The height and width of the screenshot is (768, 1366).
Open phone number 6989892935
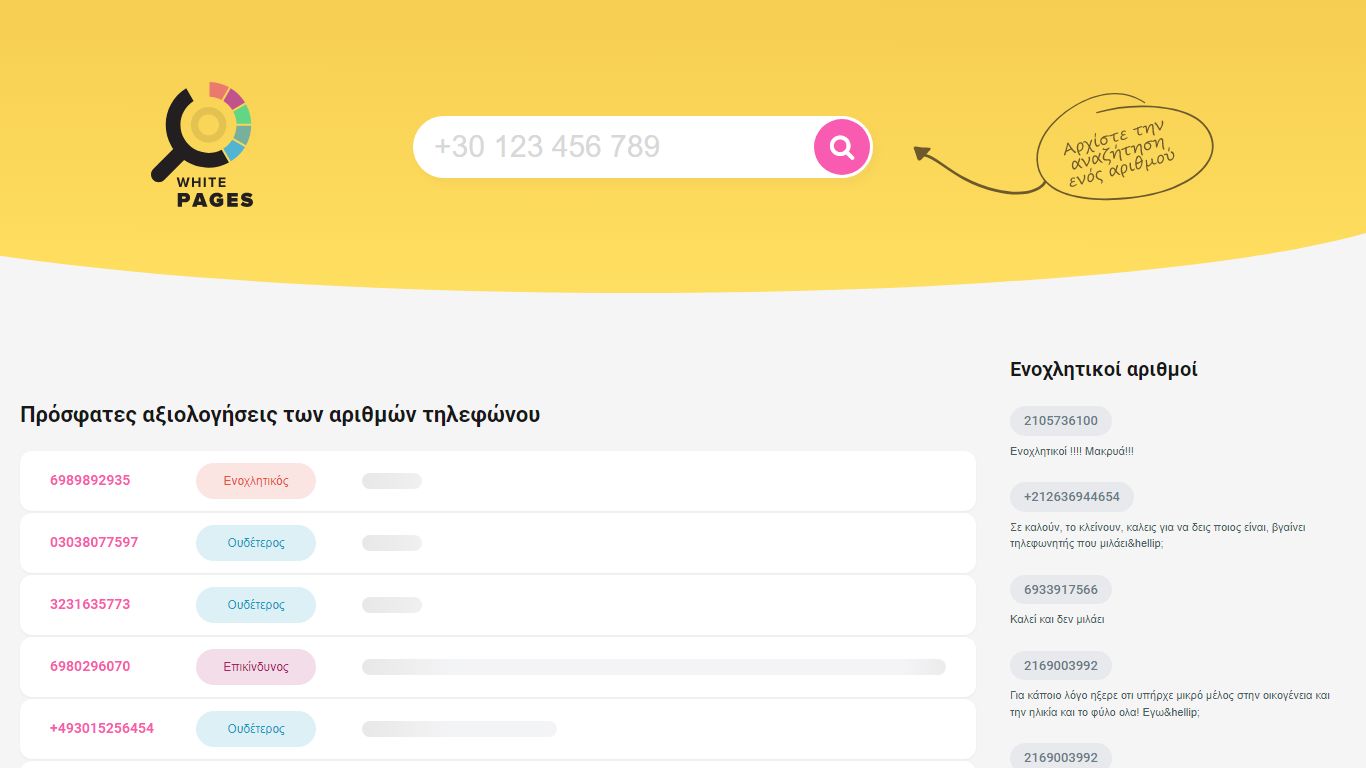click(x=90, y=480)
